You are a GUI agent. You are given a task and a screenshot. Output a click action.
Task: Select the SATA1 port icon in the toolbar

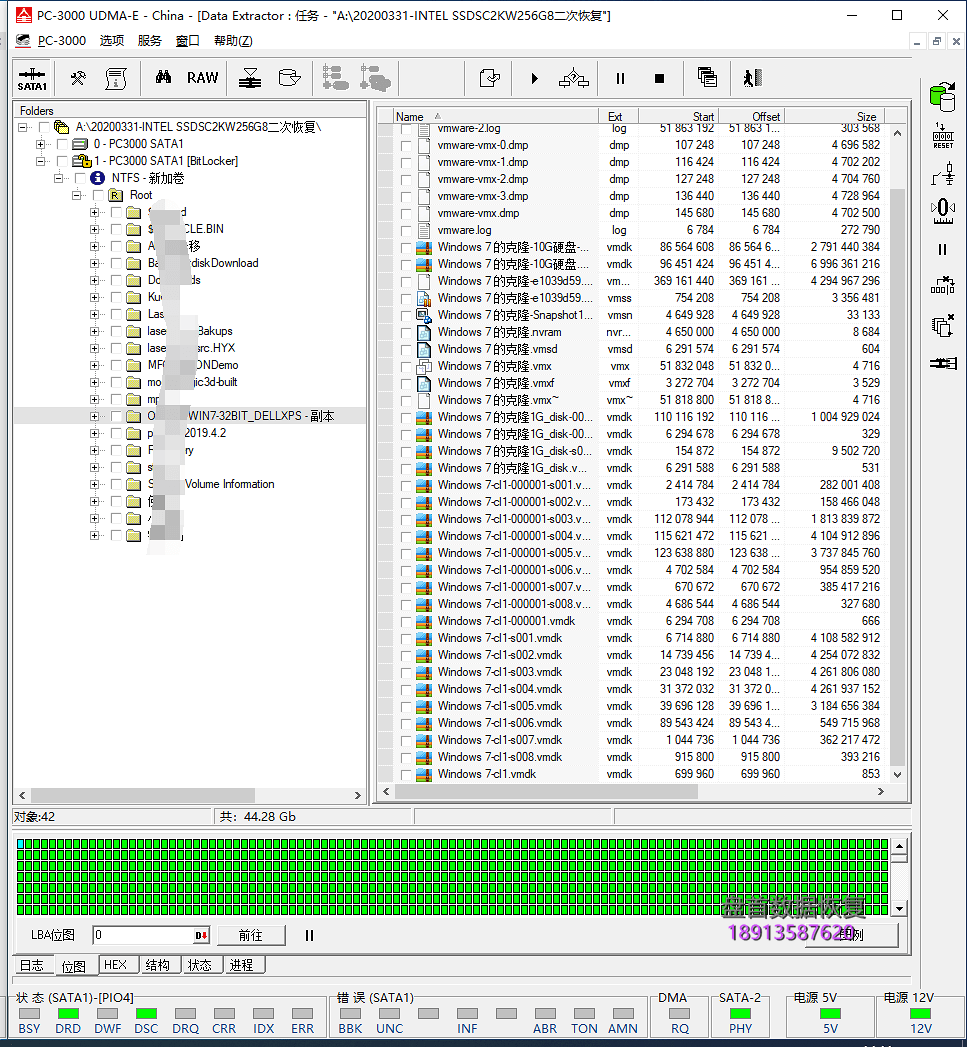click(x=32, y=79)
